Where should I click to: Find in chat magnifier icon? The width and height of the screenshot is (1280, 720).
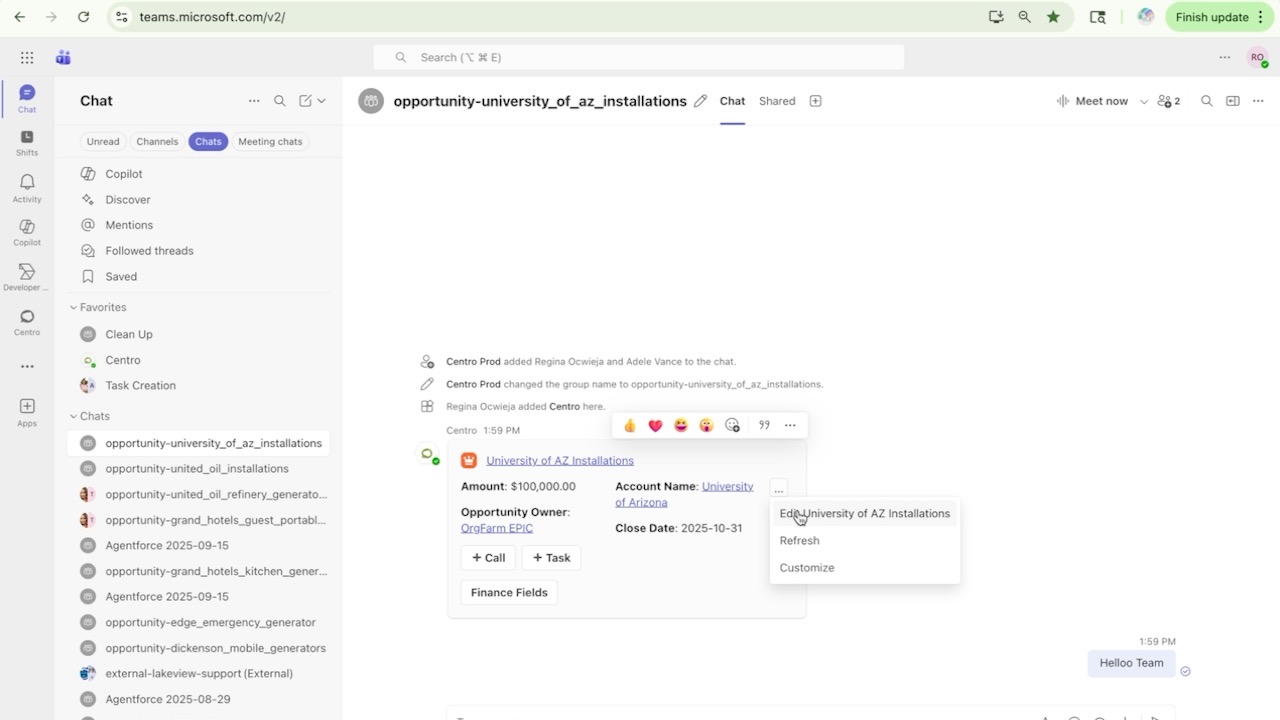(x=1207, y=101)
